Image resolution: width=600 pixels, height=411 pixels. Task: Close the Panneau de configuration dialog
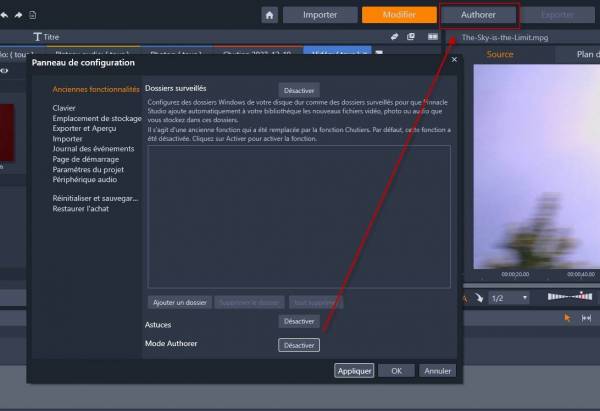(x=455, y=60)
